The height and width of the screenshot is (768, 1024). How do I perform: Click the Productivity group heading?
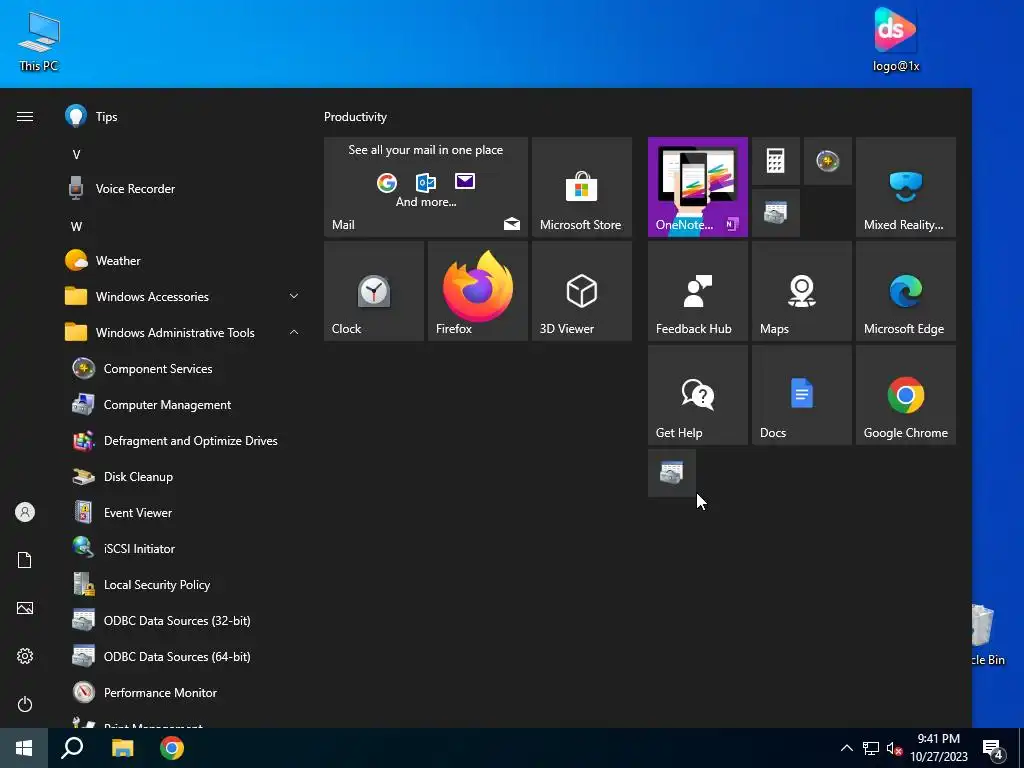pyautogui.click(x=355, y=117)
